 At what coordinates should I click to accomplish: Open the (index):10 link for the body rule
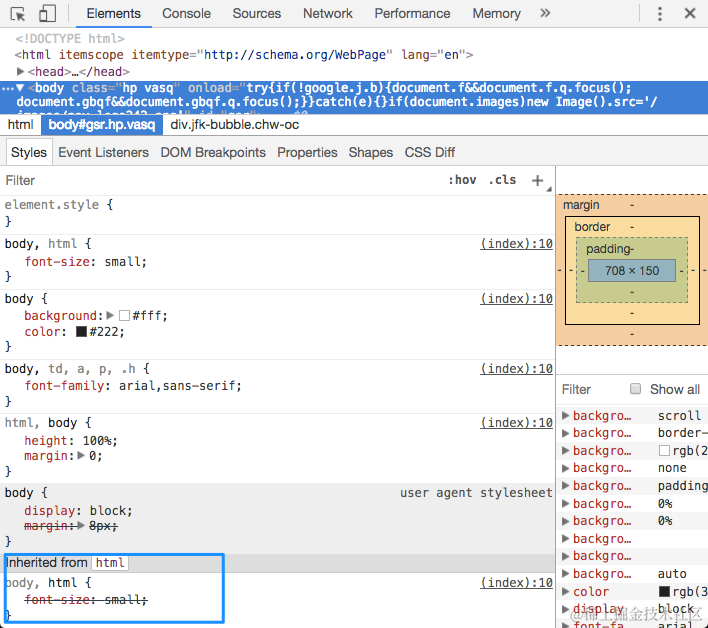pyautogui.click(x=517, y=298)
